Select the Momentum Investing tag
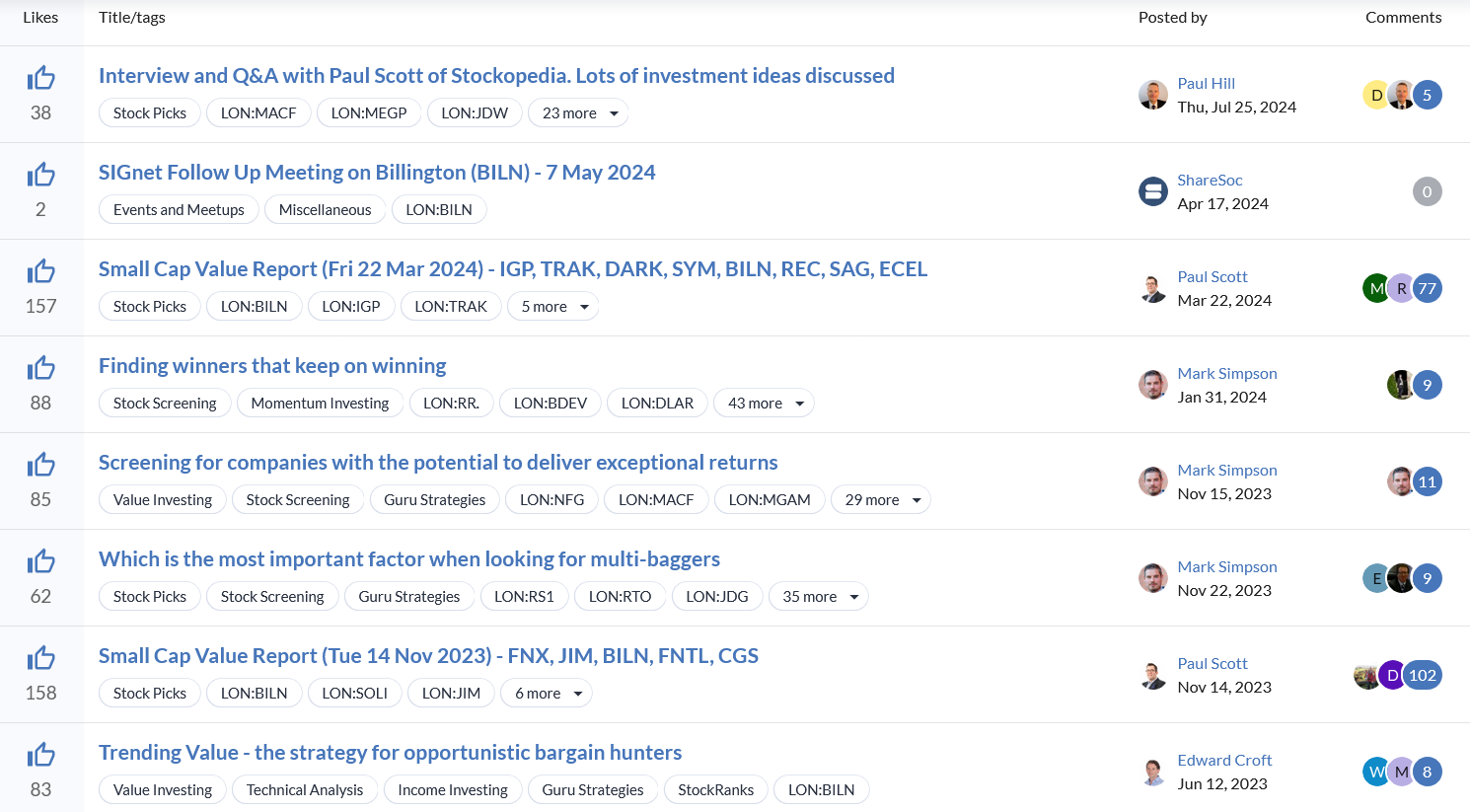The height and width of the screenshot is (812, 1470). pyautogui.click(x=320, y=404)
